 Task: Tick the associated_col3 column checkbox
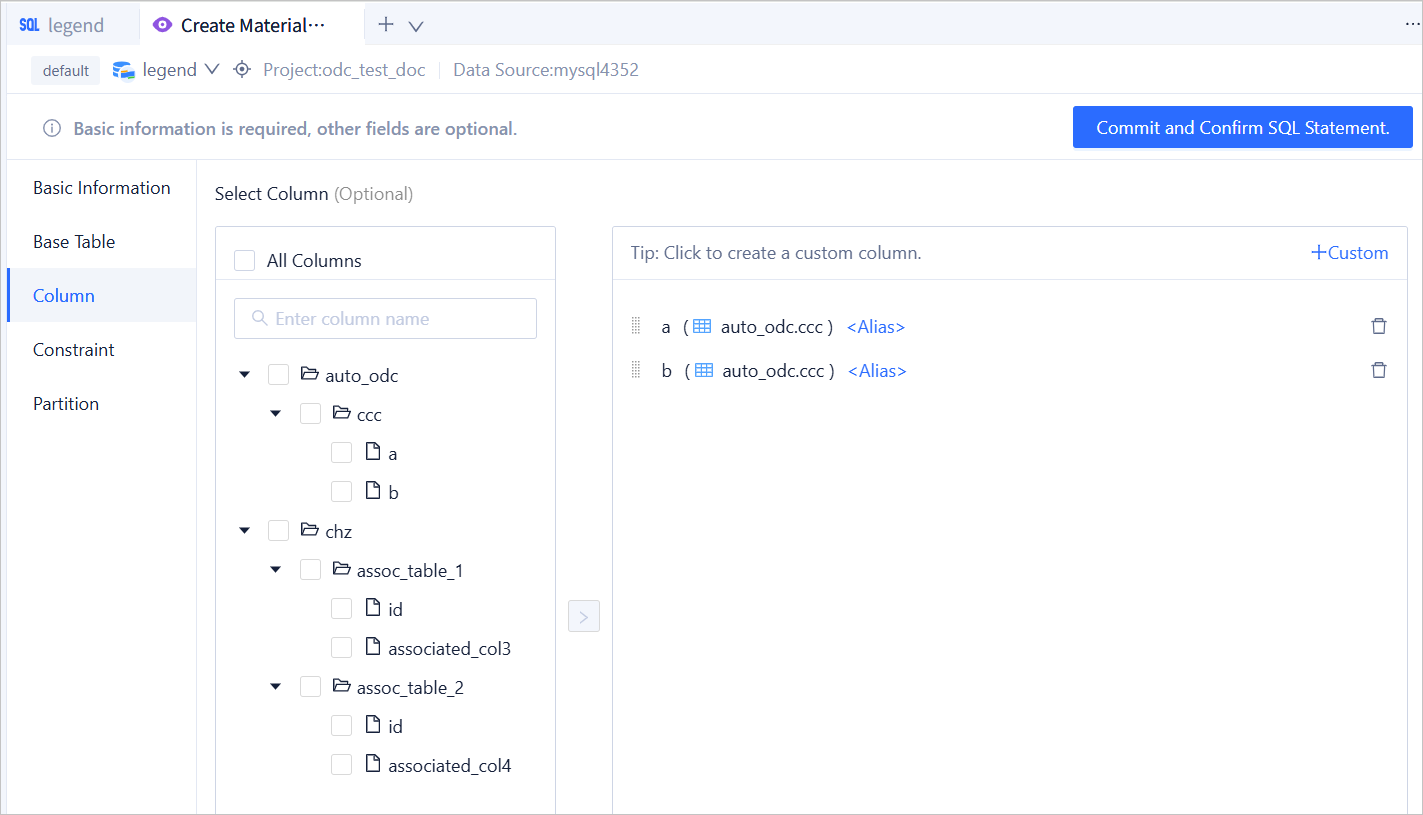pos(342,648)
